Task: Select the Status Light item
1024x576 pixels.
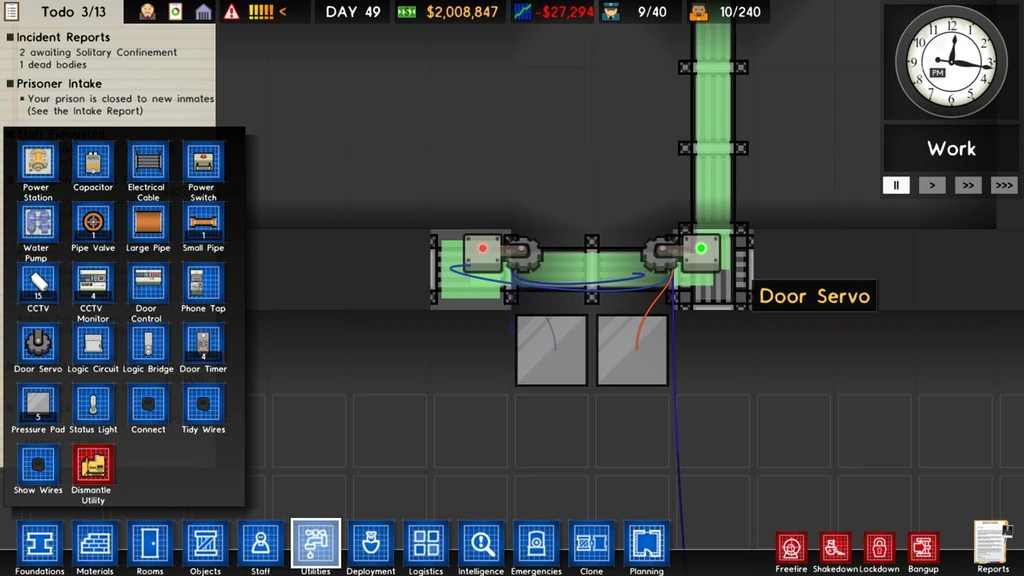Action: 93,404
